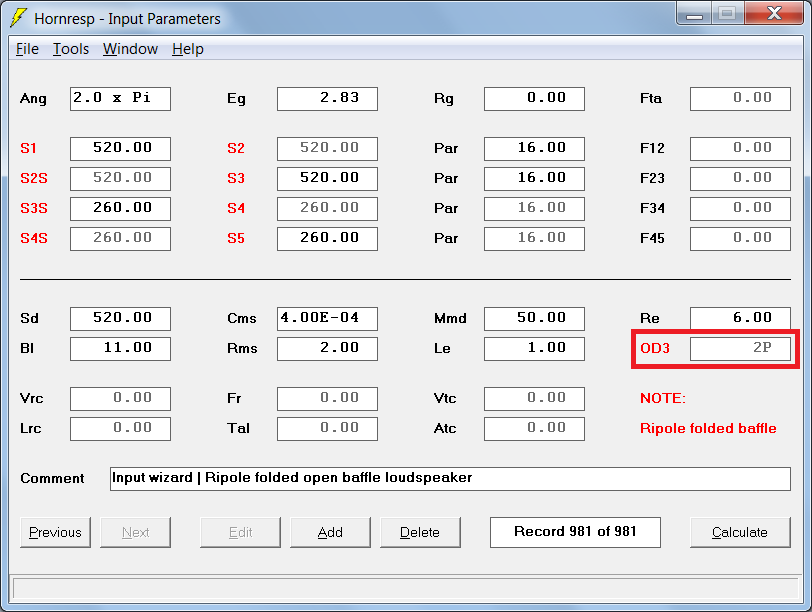Screen dimensions: 812x612
Task: Close the Hornresp window
Action: (774, 13)
